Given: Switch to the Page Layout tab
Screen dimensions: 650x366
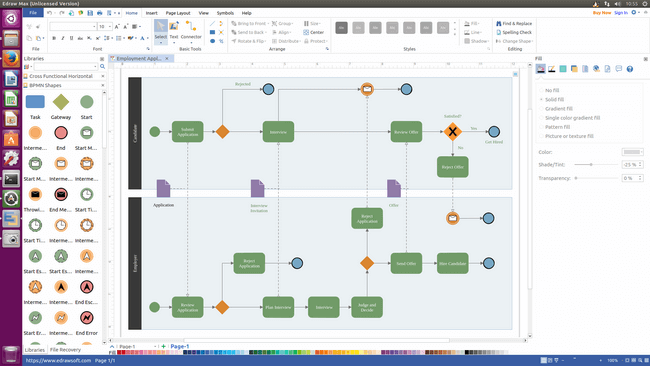Looking at the screenshot, I should click(178, 13).
